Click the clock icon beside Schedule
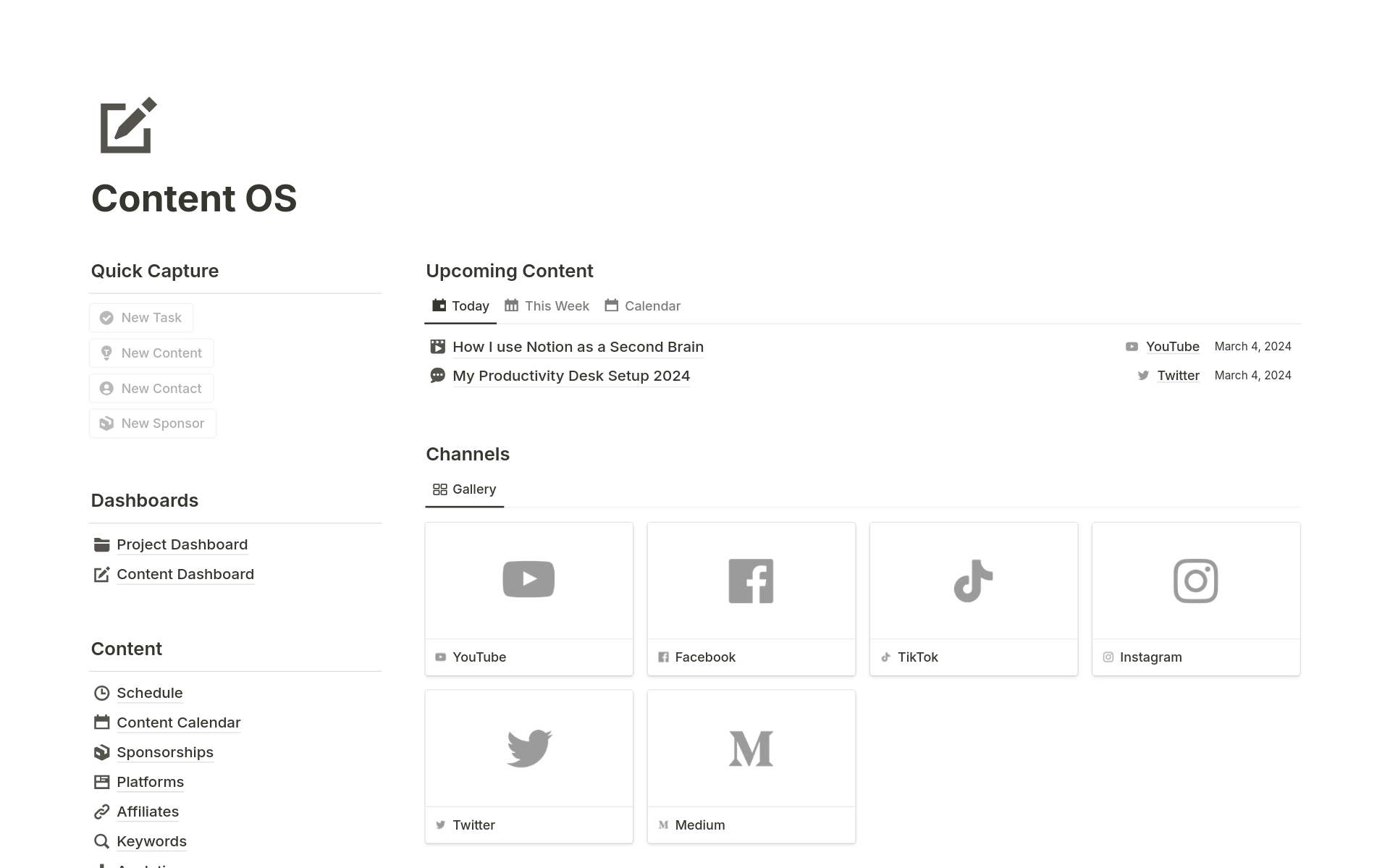 (102, 693)
